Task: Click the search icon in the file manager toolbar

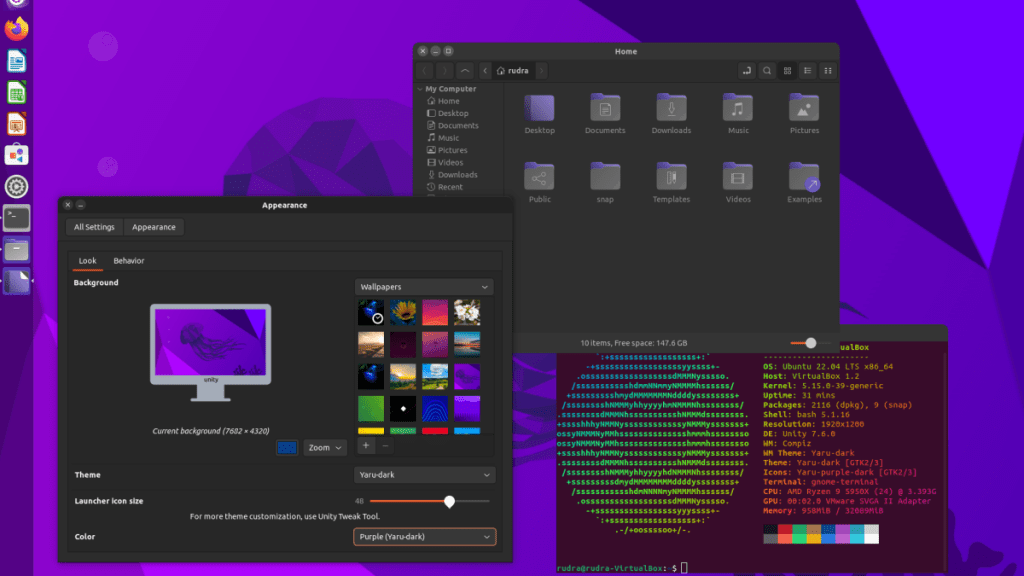Action: click(767, 70)
